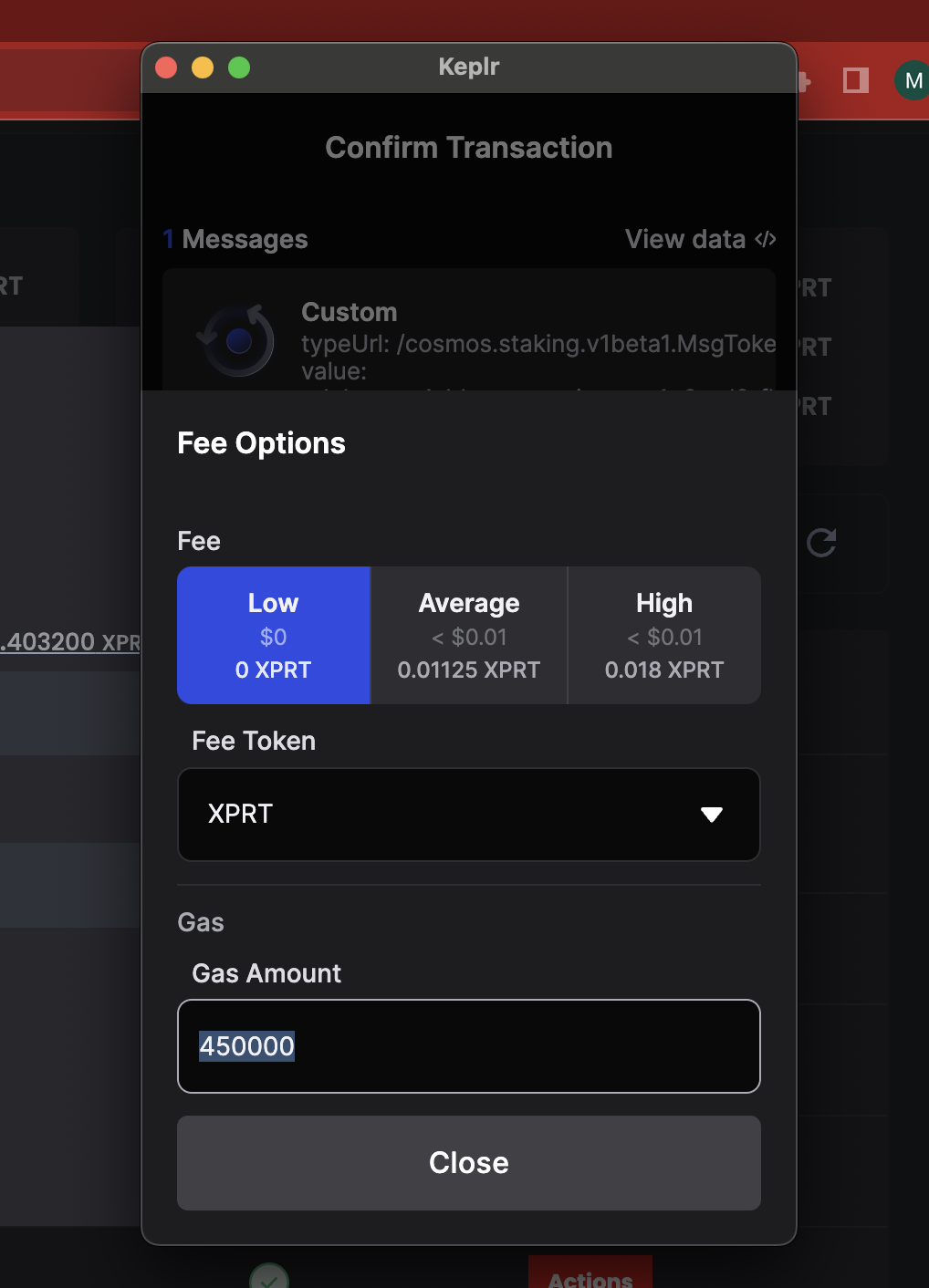This screenshot has height=1288, width=929.
Task: Click the code brackets icon beside View data
Action: (x=765, y=239)
